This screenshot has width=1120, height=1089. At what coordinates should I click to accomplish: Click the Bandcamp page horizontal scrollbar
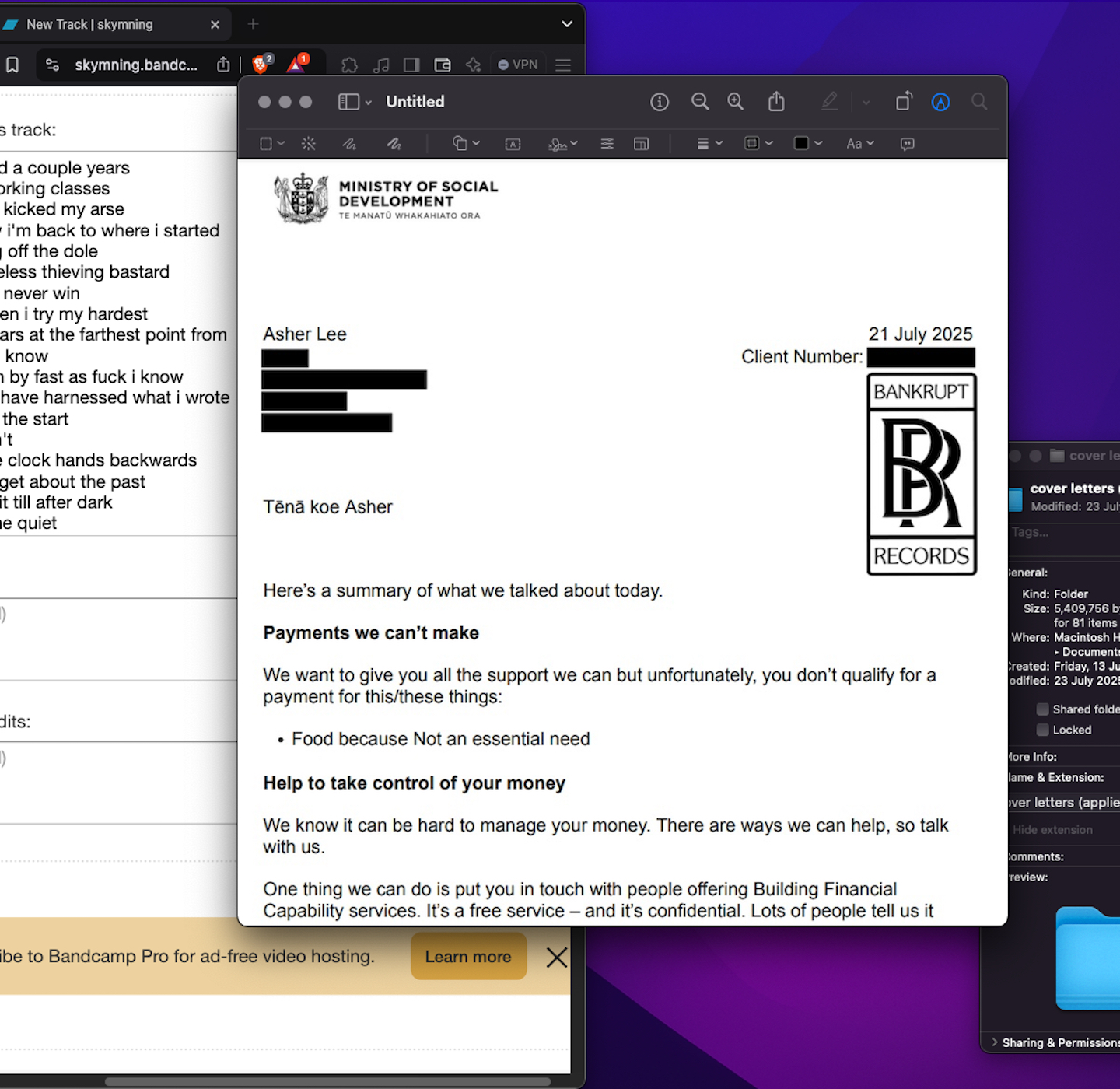327,1081
